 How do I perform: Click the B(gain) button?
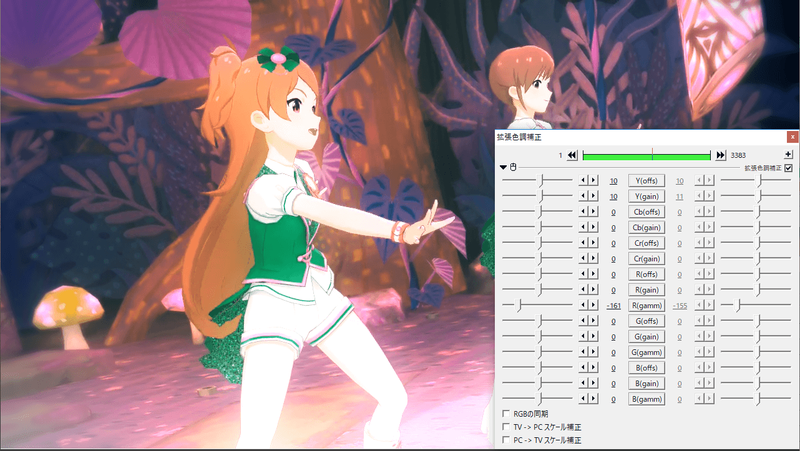(x=646, y=383)
